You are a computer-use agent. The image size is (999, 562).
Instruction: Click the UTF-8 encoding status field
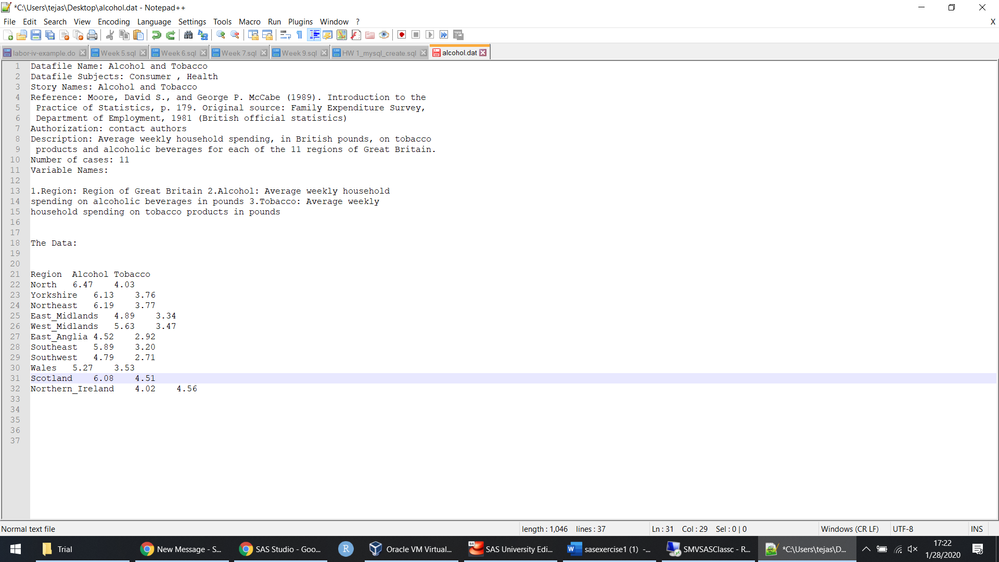903,529
